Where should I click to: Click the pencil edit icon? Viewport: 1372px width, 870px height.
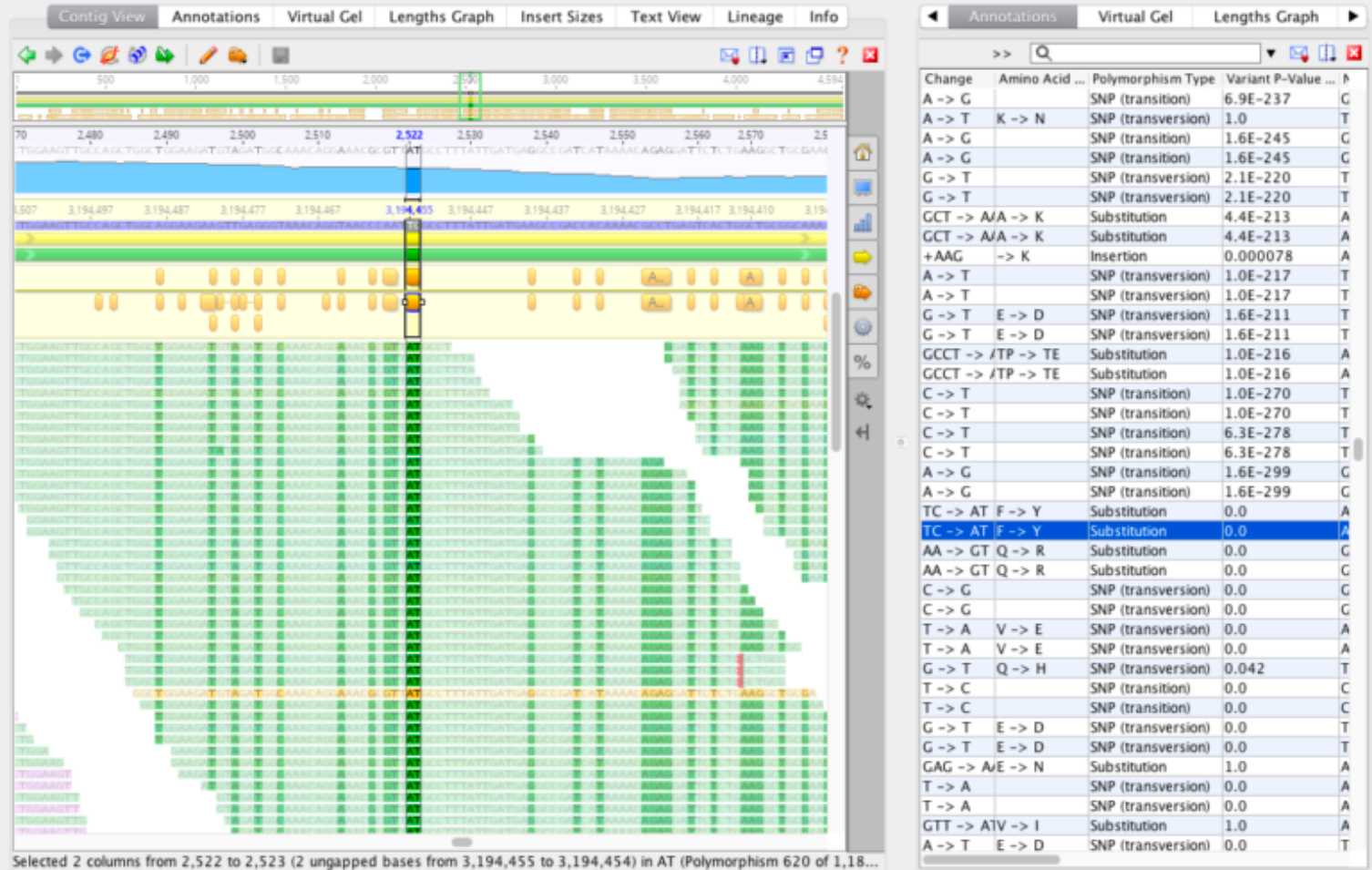pos(208,56)
